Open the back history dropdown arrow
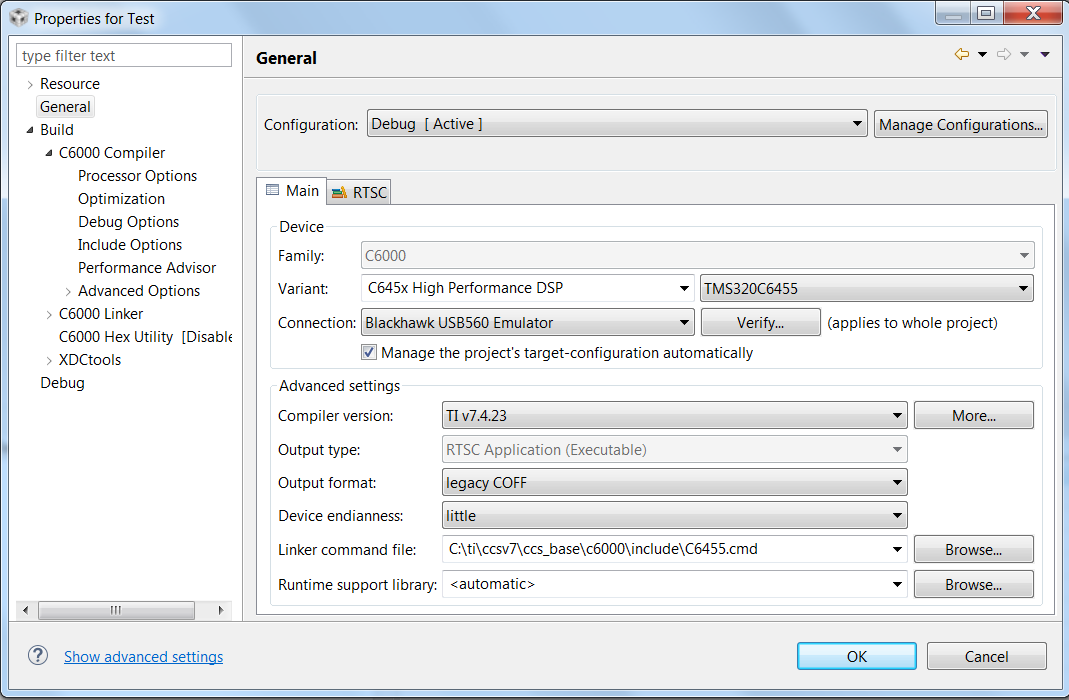This screenshot has height=700, width=1069. point(982,55)
